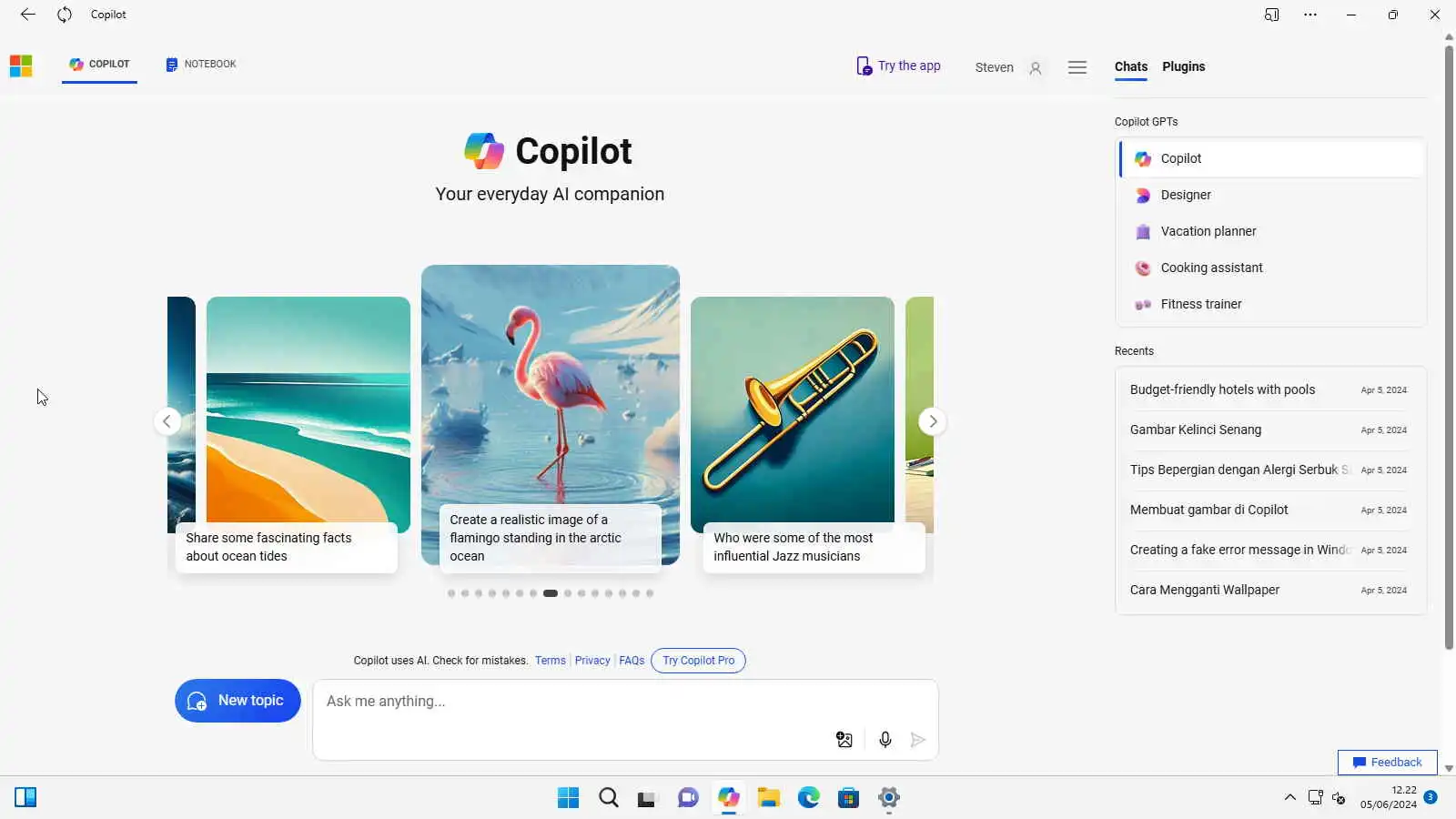Click the Microsoft logo icon
The width and height of the screenshot is (1456, 819).
tap(21, 66)
